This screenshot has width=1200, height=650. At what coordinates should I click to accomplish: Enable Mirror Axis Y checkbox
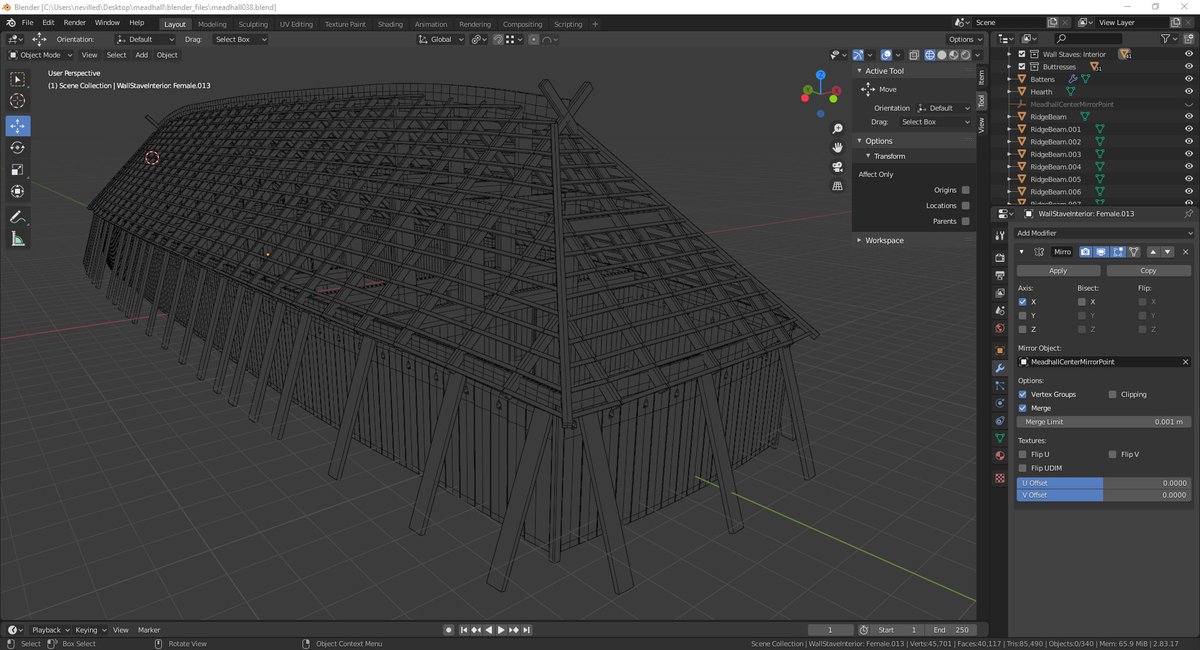point(1022,315)
